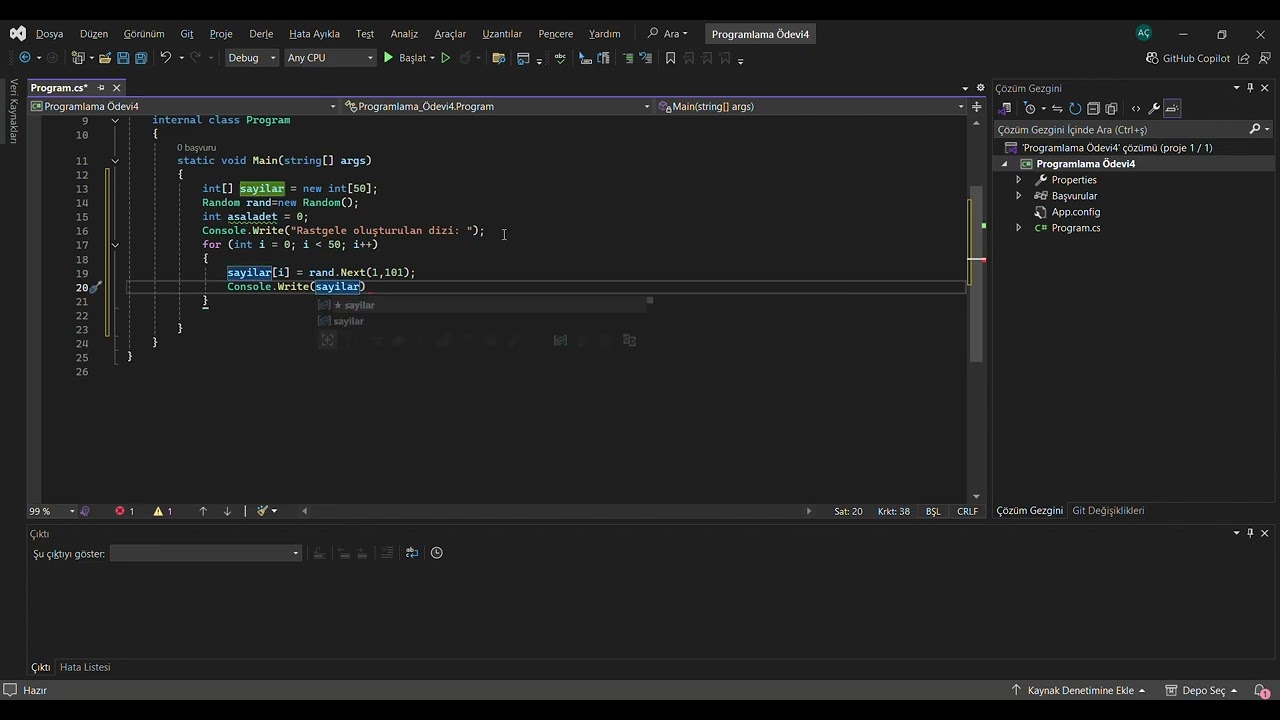Image resolution: width=1280 pixels, height=720 pixels.
Task: Comment out selected lines with the toolbar icon
Action: pyautogui.click(x=628, y=58)
